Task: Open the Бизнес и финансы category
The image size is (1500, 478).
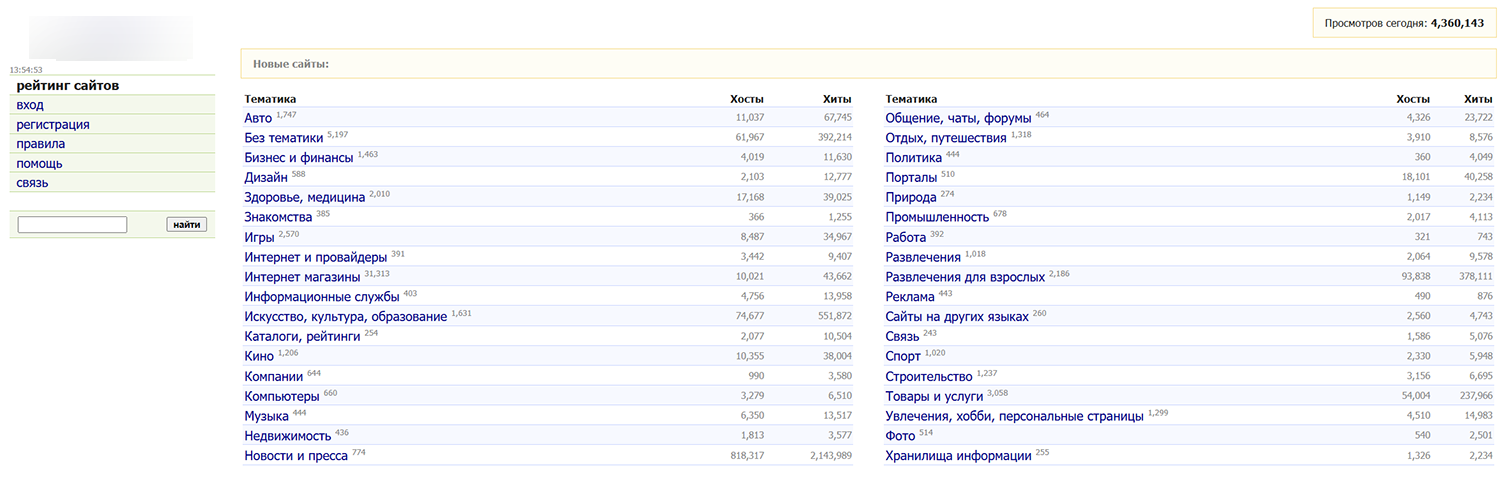Action: click(x=299, y=158)
